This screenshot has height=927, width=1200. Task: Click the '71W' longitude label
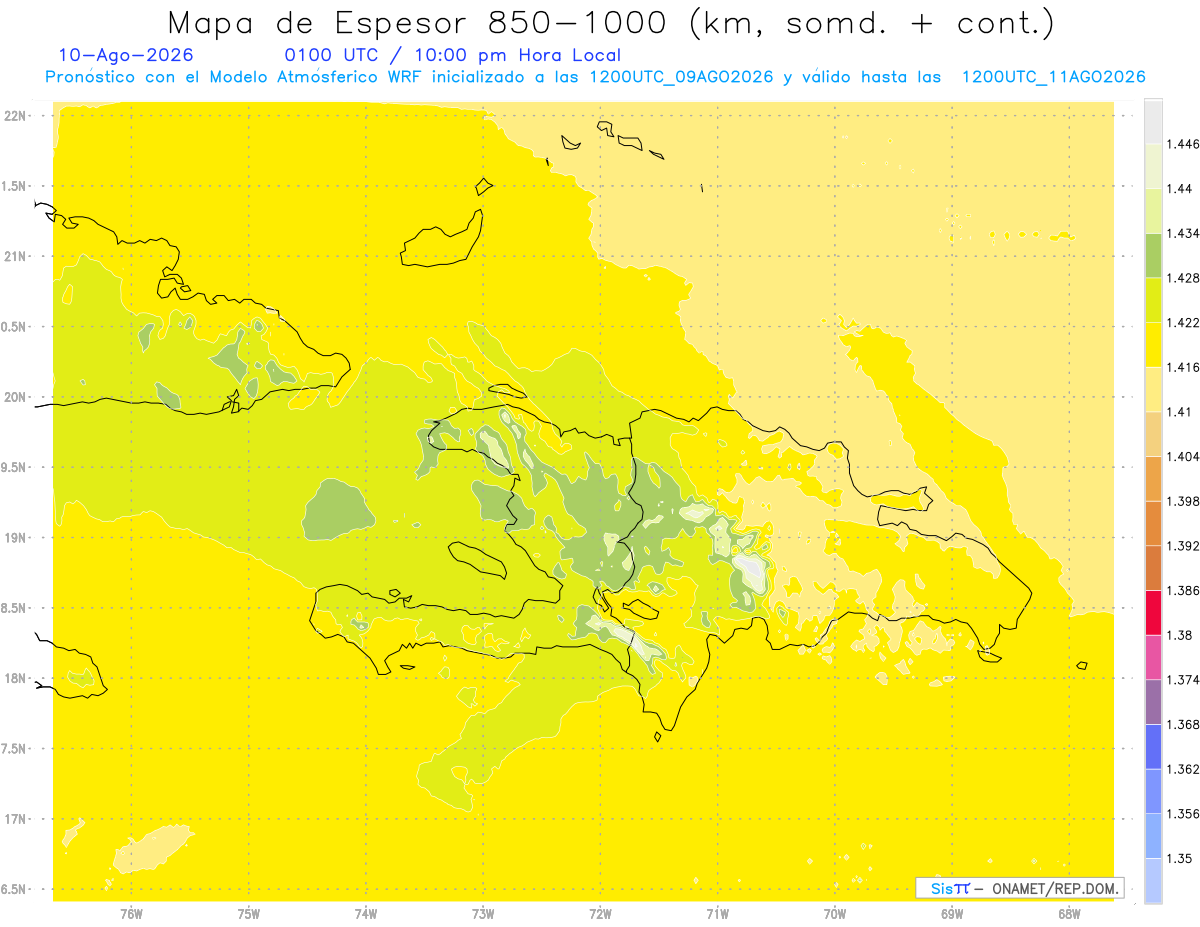click(x=718, y=914)
